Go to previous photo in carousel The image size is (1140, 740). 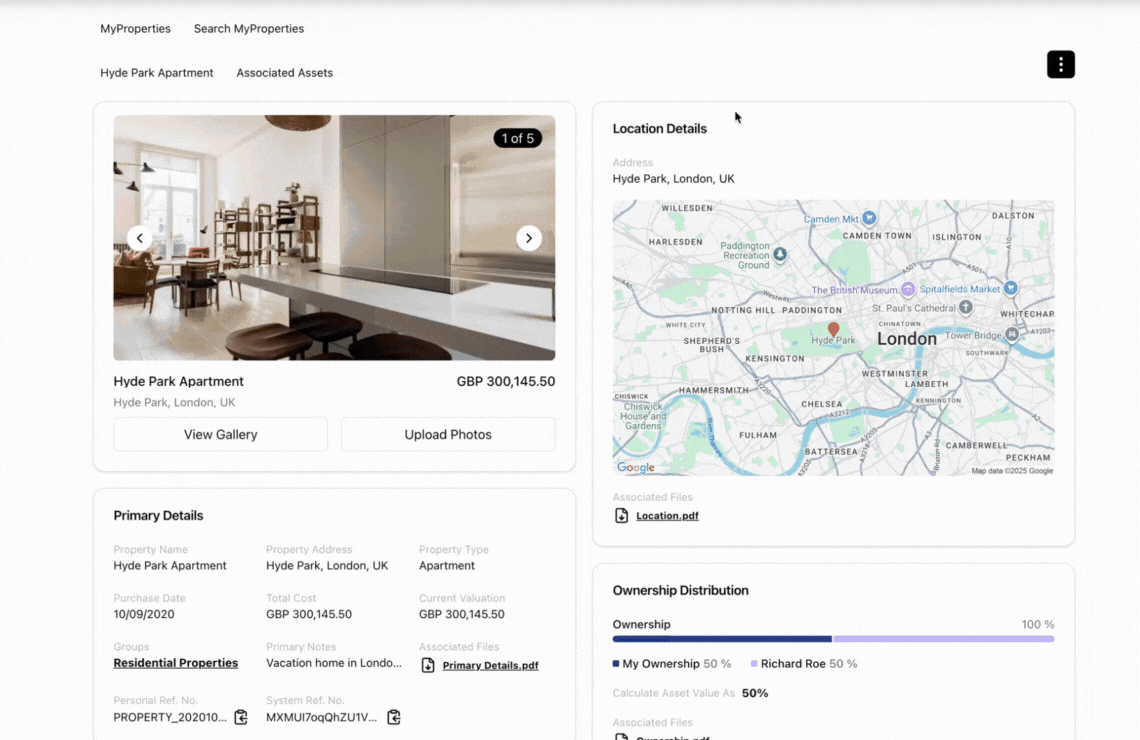140,238
